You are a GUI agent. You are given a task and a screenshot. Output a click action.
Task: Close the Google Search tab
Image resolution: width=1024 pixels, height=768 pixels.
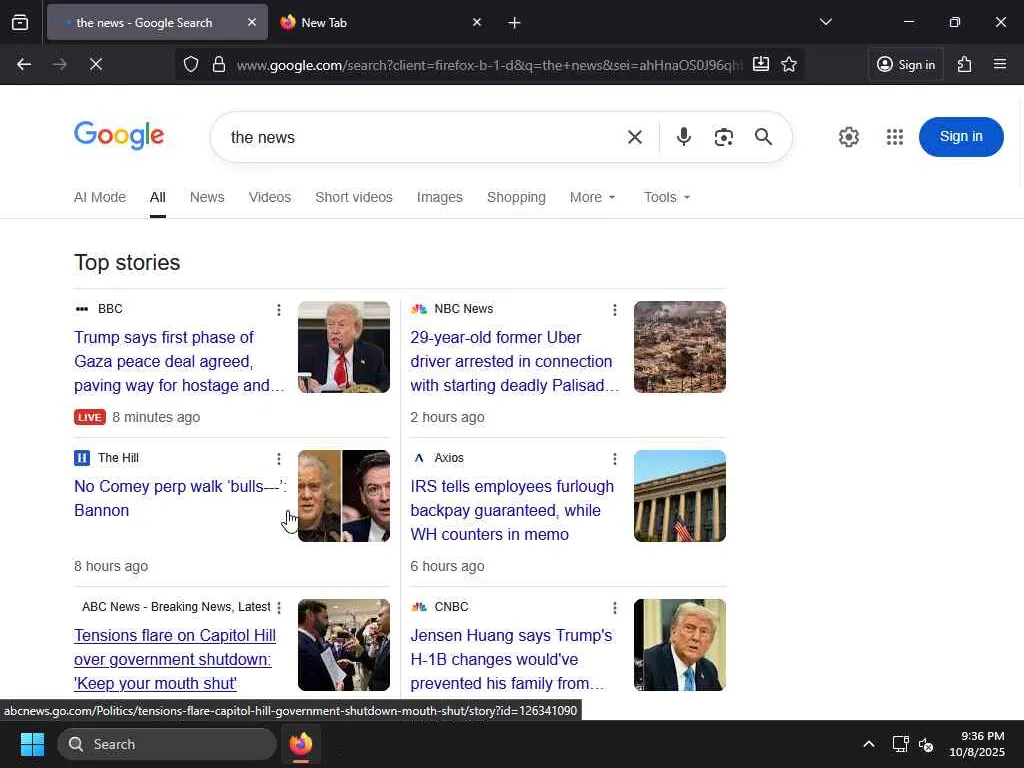251,22
